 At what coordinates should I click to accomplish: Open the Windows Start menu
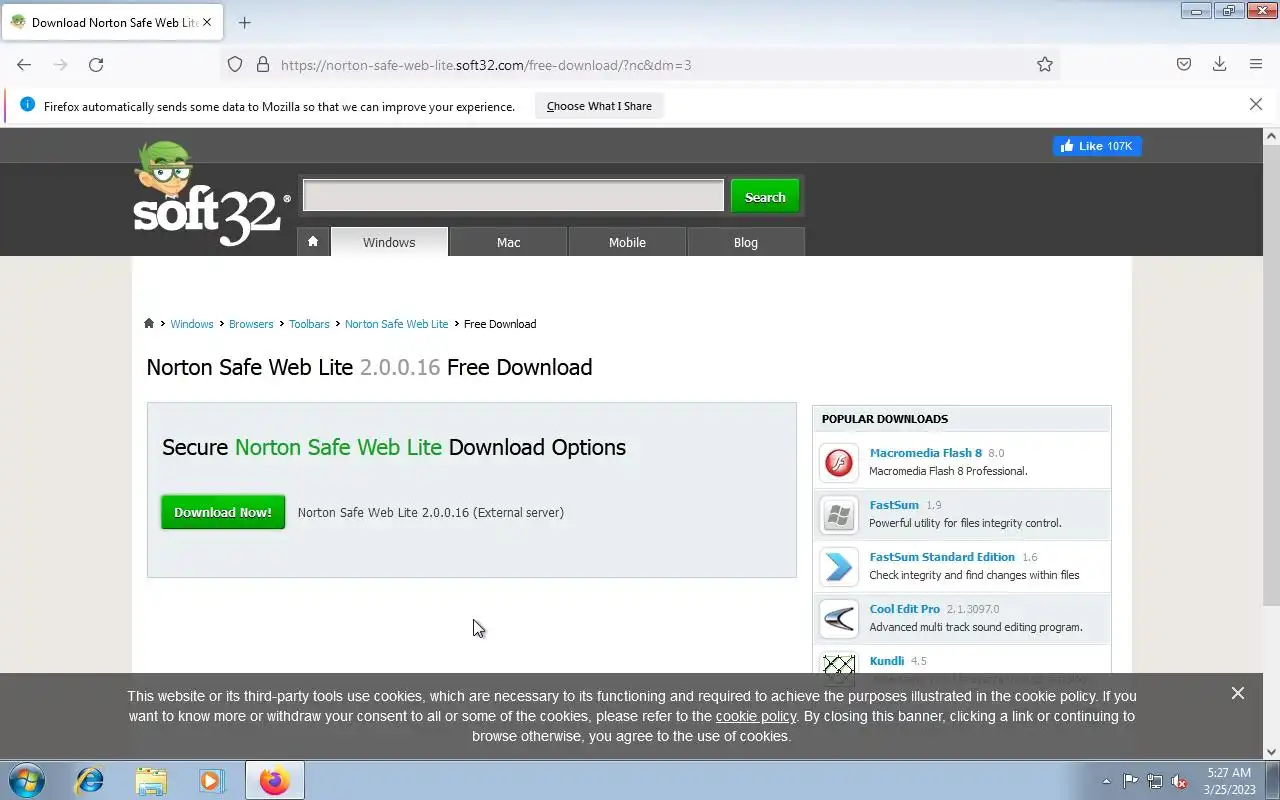27,780
